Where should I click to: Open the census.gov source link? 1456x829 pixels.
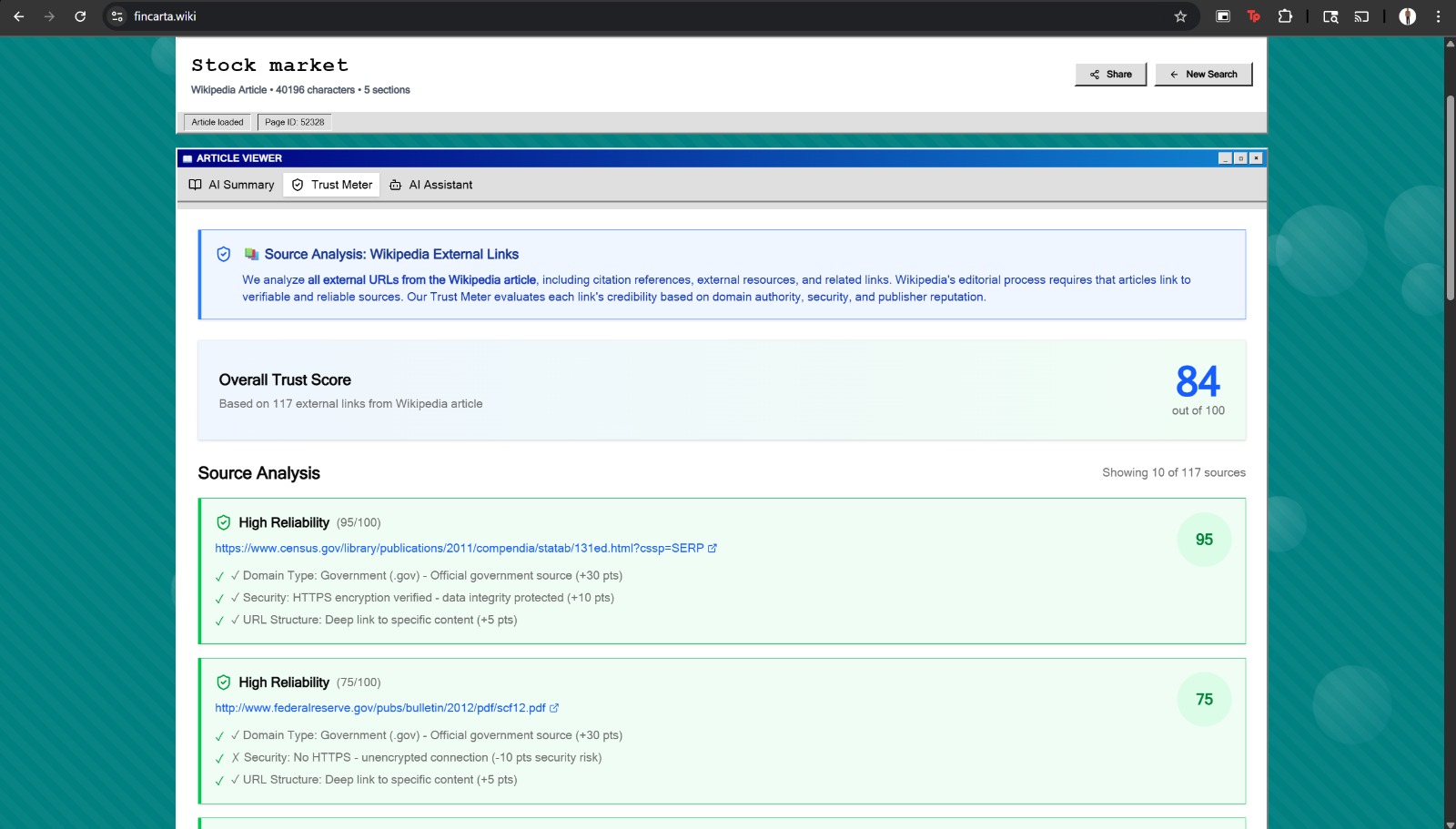click(460, 549)
